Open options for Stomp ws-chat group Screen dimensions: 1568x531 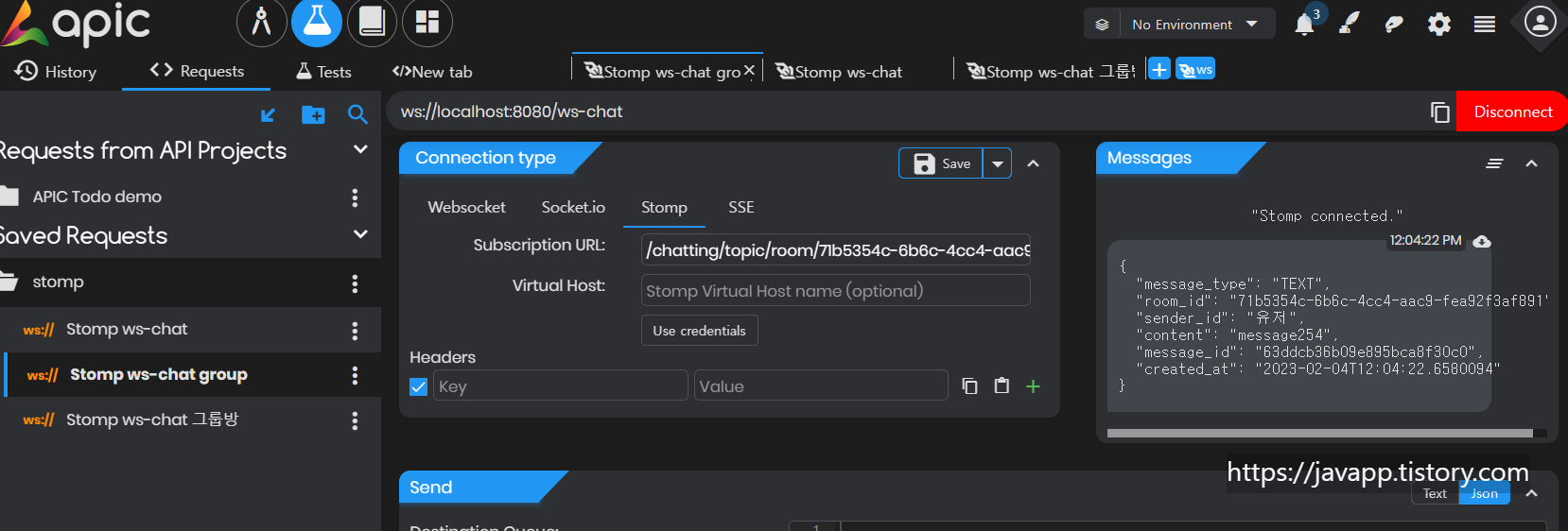(355, 375)
